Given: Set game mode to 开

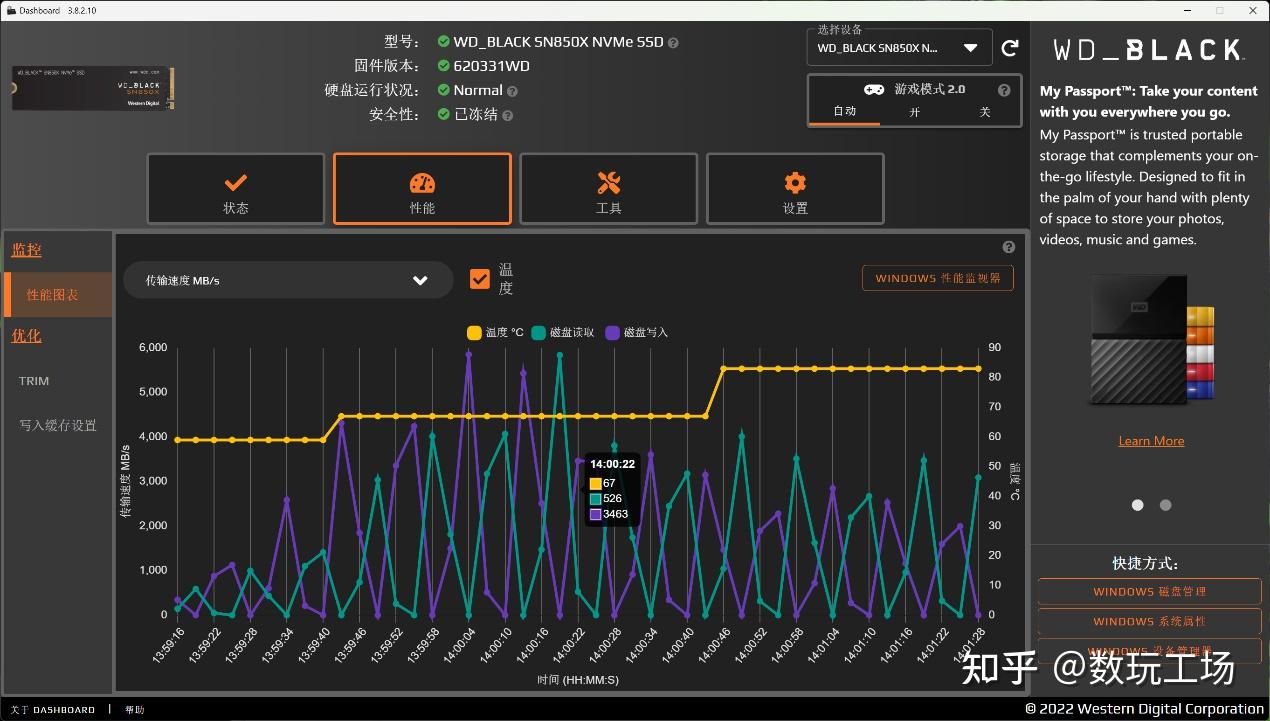Looking at the screenshot, I should [914, 112].
